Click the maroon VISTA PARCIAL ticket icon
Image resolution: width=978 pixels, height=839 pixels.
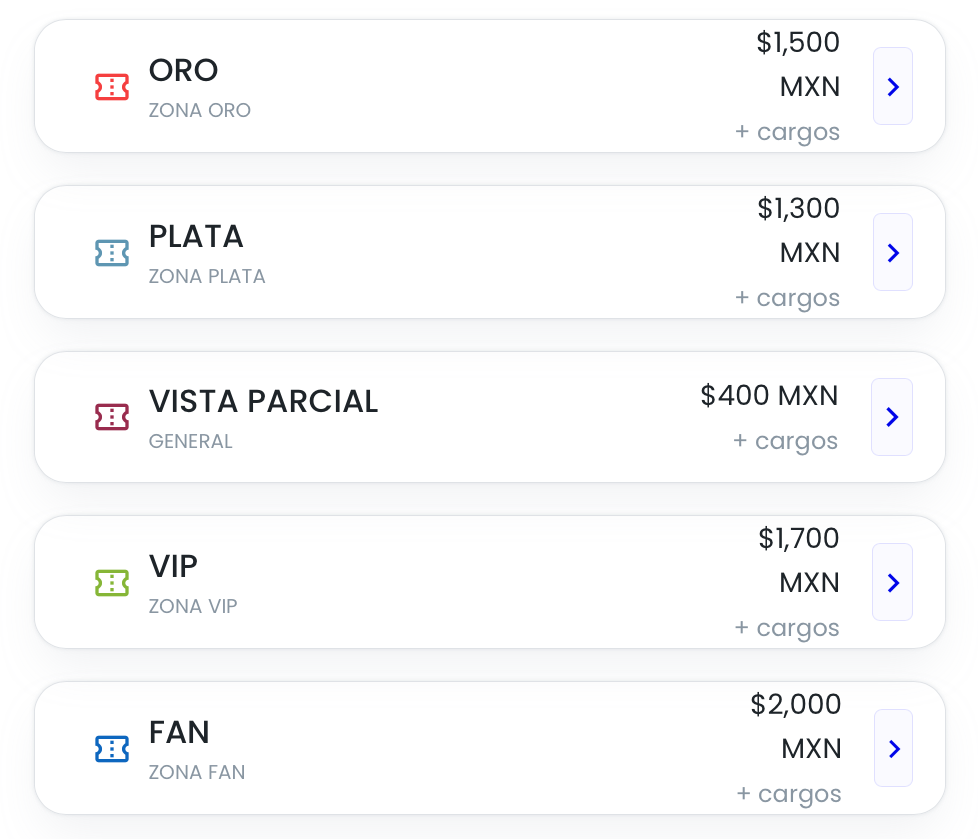pyautogui.click(x=112, y=417)
